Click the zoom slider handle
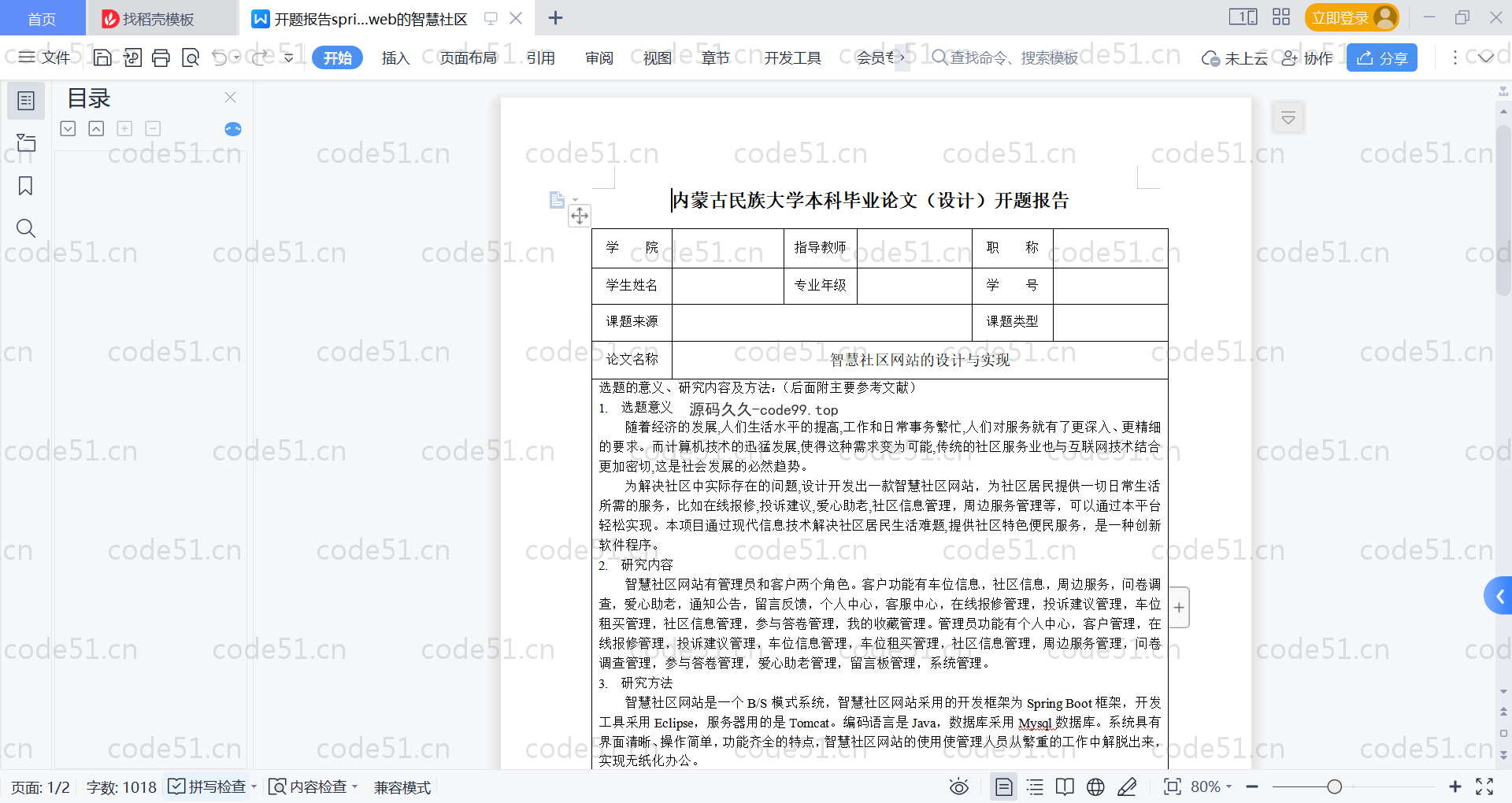This screenshot has height=803, width=1512. pos(1334,786)
